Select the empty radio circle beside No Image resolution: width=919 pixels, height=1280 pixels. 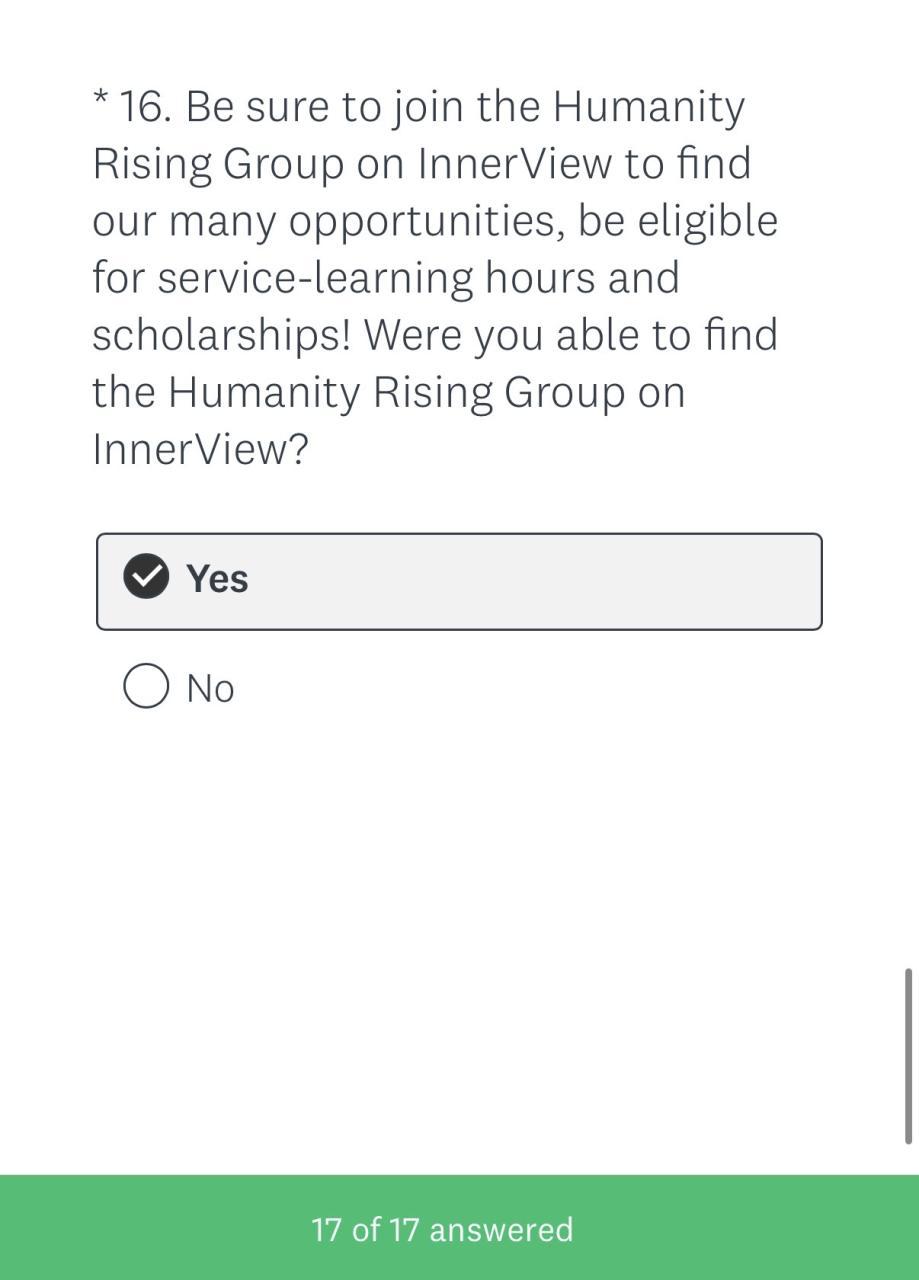[146, 687]
